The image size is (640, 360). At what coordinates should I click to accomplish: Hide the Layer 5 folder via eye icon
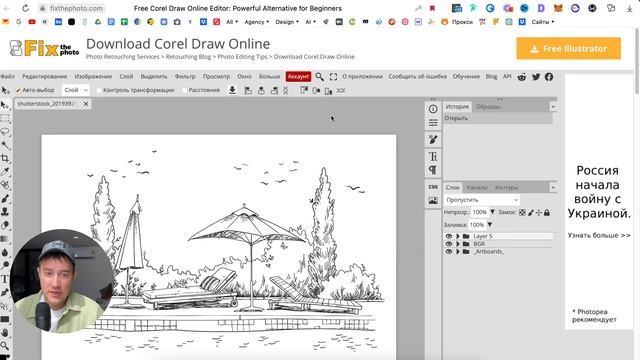point(449,236)
